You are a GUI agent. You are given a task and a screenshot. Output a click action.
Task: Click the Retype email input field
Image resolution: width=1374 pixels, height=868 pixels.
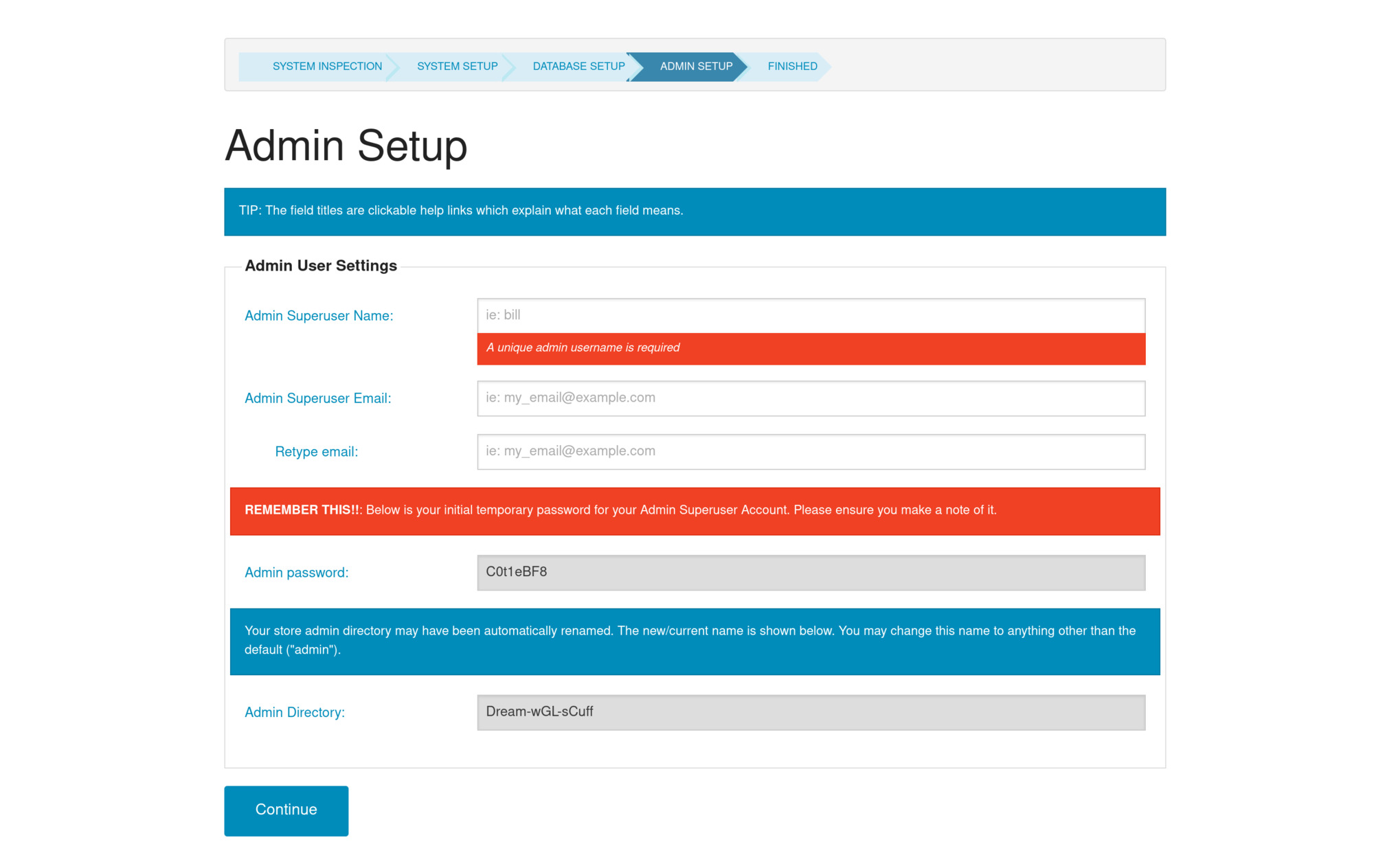coord(811,452)
